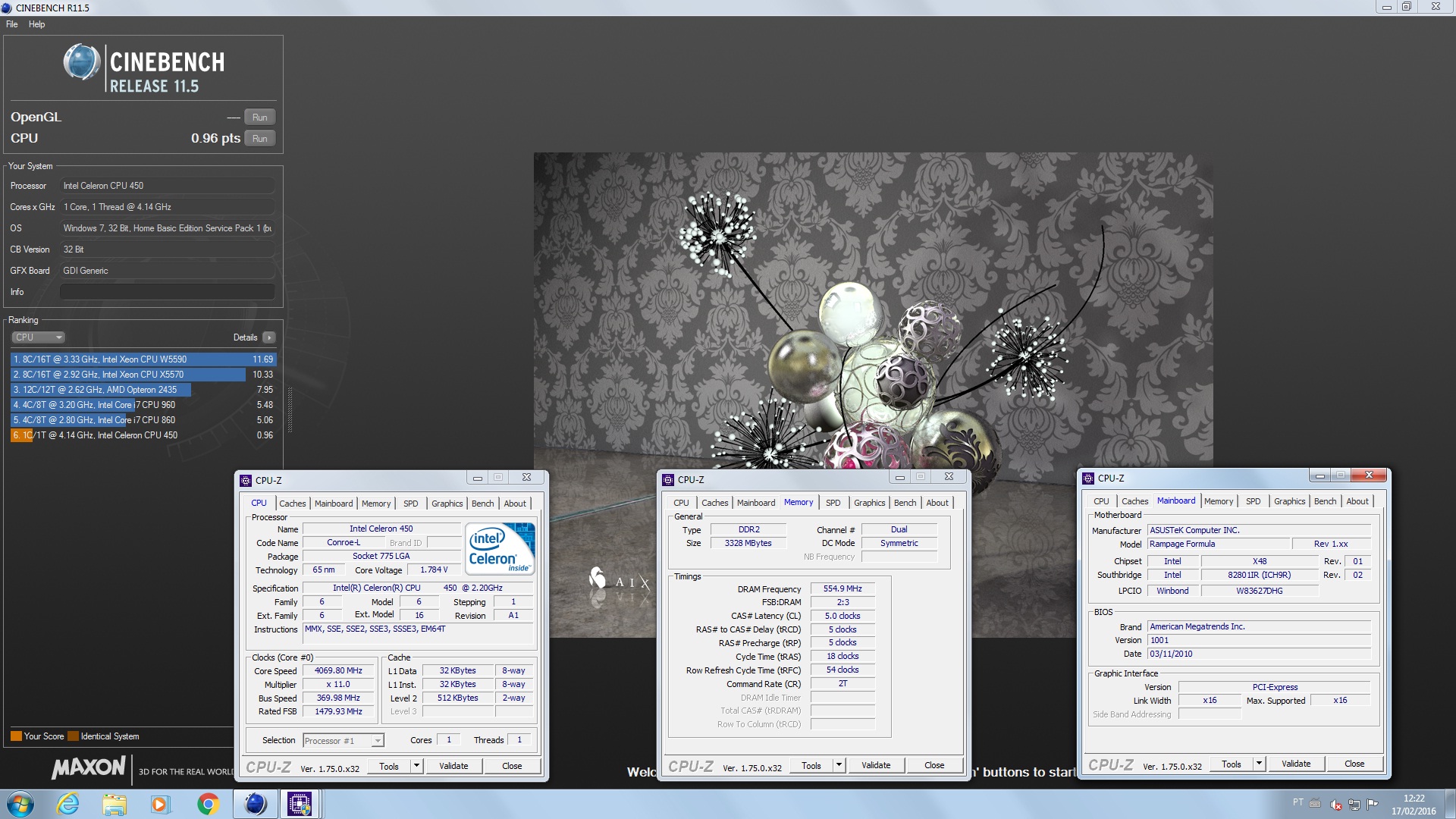Image resolution: width=1456 pixels, height=819 pixels.
Task: Click the MAXON logo
Action: [x=89, y=767]
